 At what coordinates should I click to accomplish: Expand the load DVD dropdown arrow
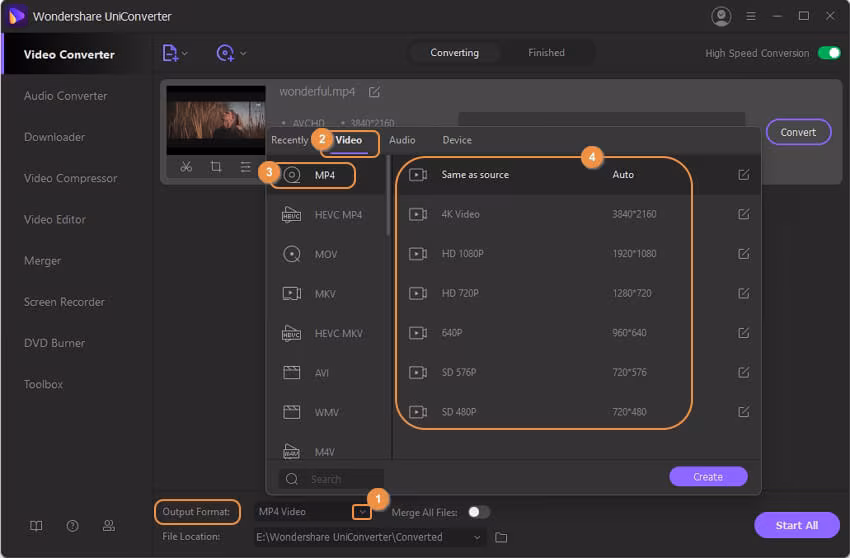(243, 53)
